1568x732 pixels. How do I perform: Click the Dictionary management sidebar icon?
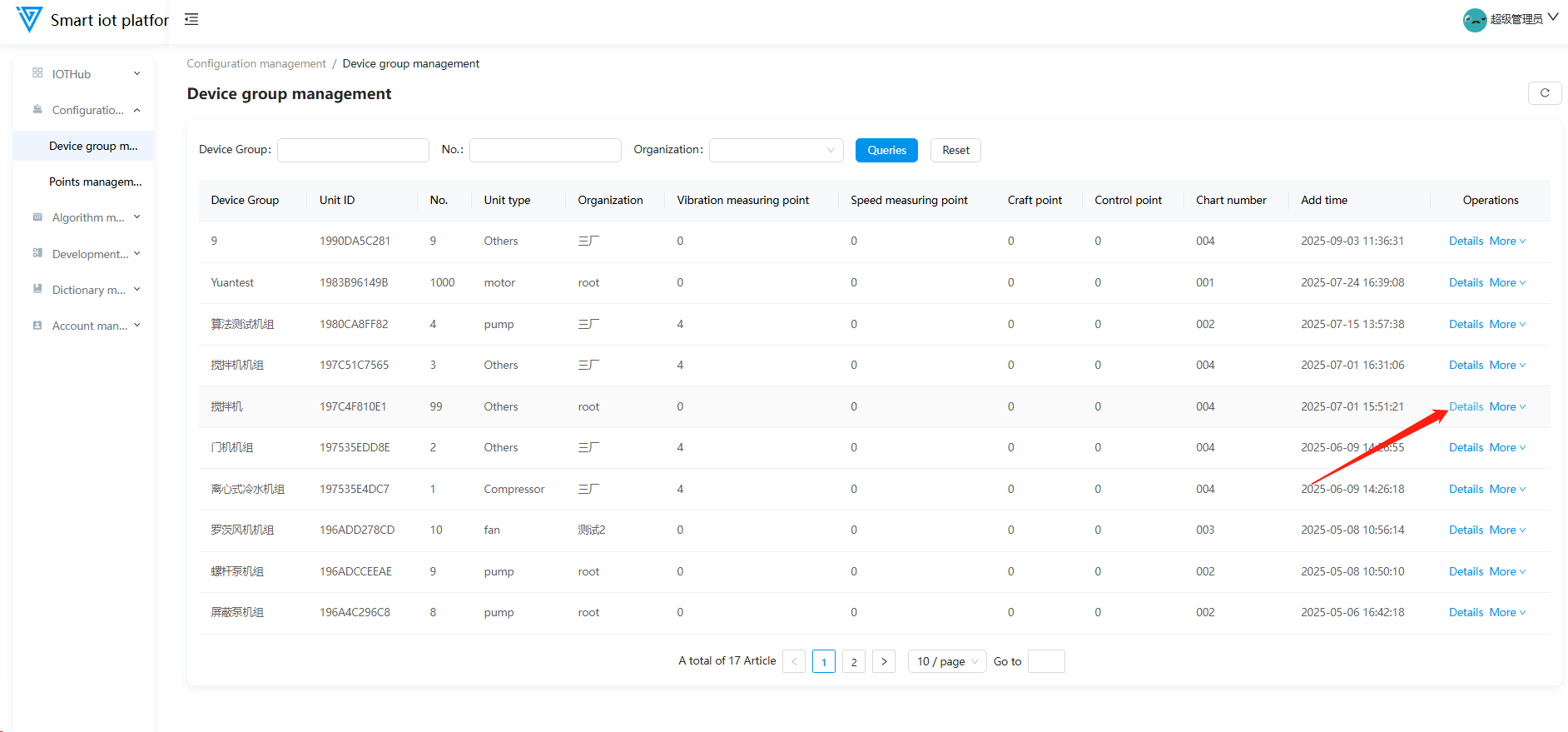pyautogui.click(x=37, y=289)
